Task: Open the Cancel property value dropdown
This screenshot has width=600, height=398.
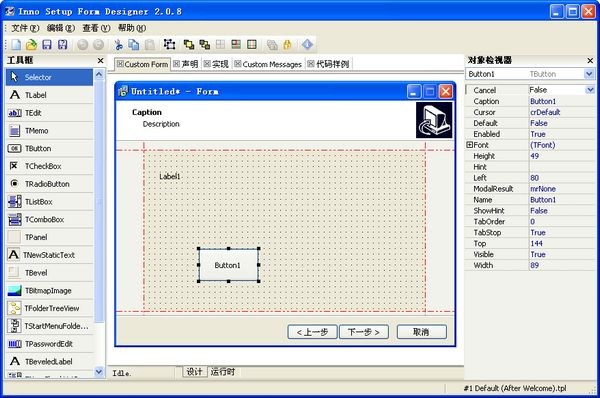Action: pos(590,90)
